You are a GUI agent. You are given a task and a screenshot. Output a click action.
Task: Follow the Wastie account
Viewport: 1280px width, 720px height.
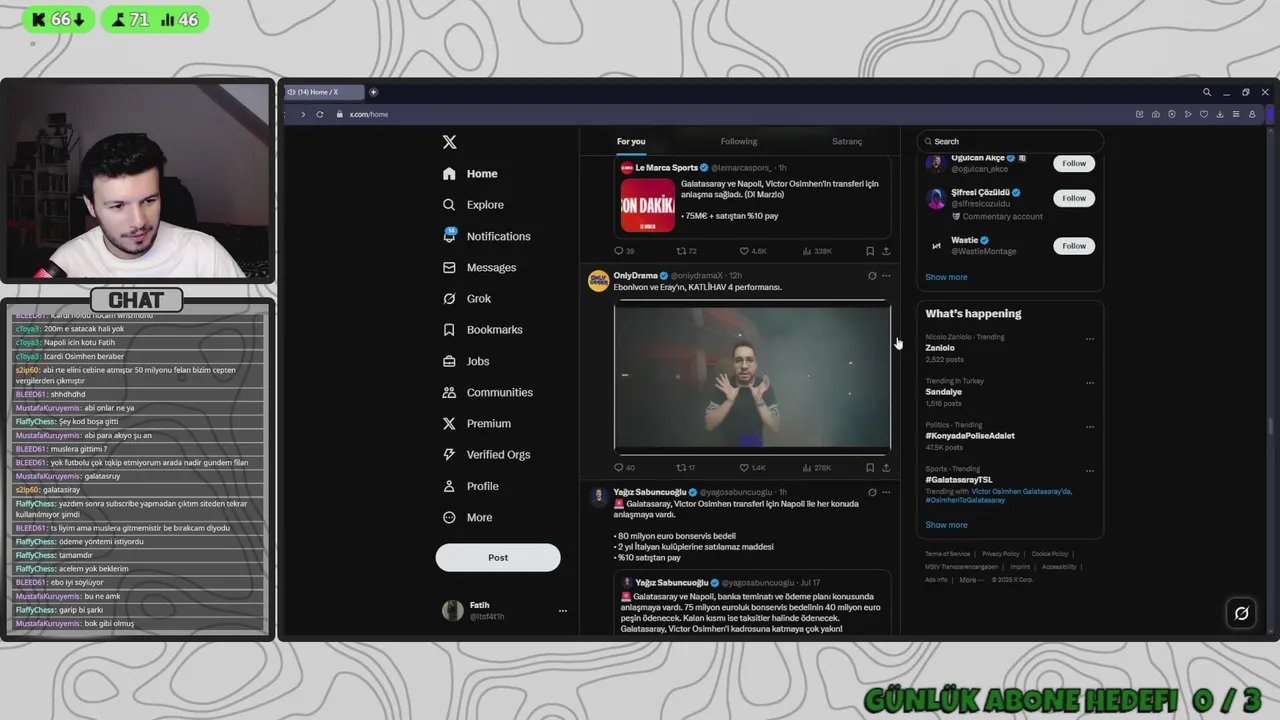tap(1074, 245)
